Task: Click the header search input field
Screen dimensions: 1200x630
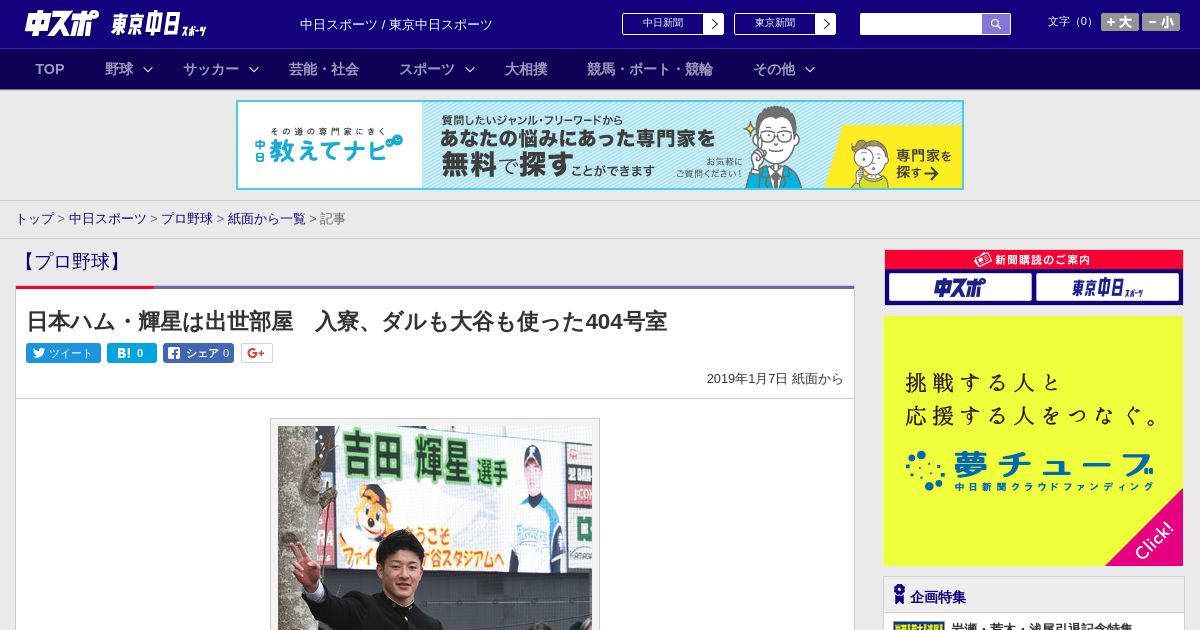Action: (921, 24)
